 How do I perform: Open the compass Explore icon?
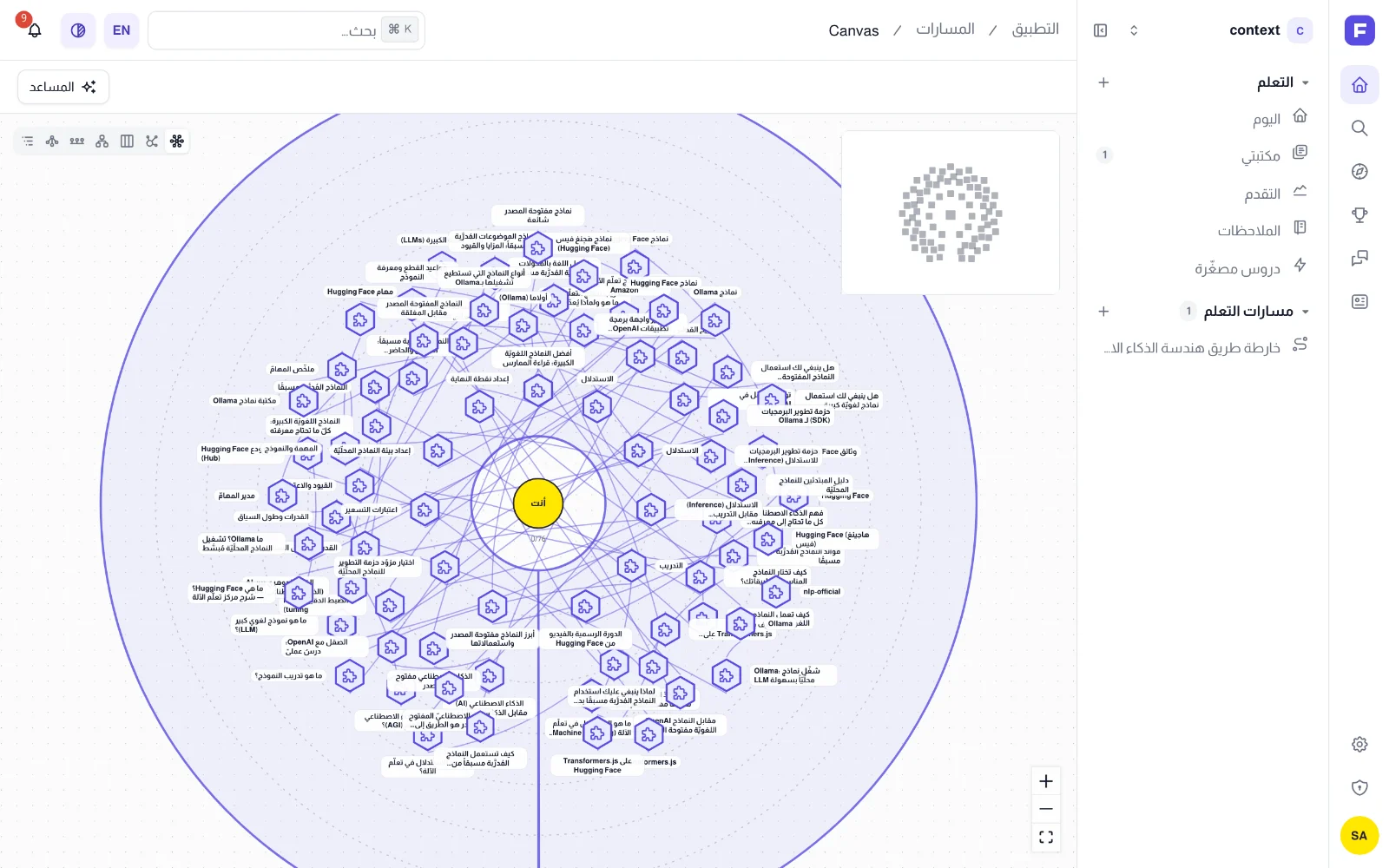(x=1359, y=172)
